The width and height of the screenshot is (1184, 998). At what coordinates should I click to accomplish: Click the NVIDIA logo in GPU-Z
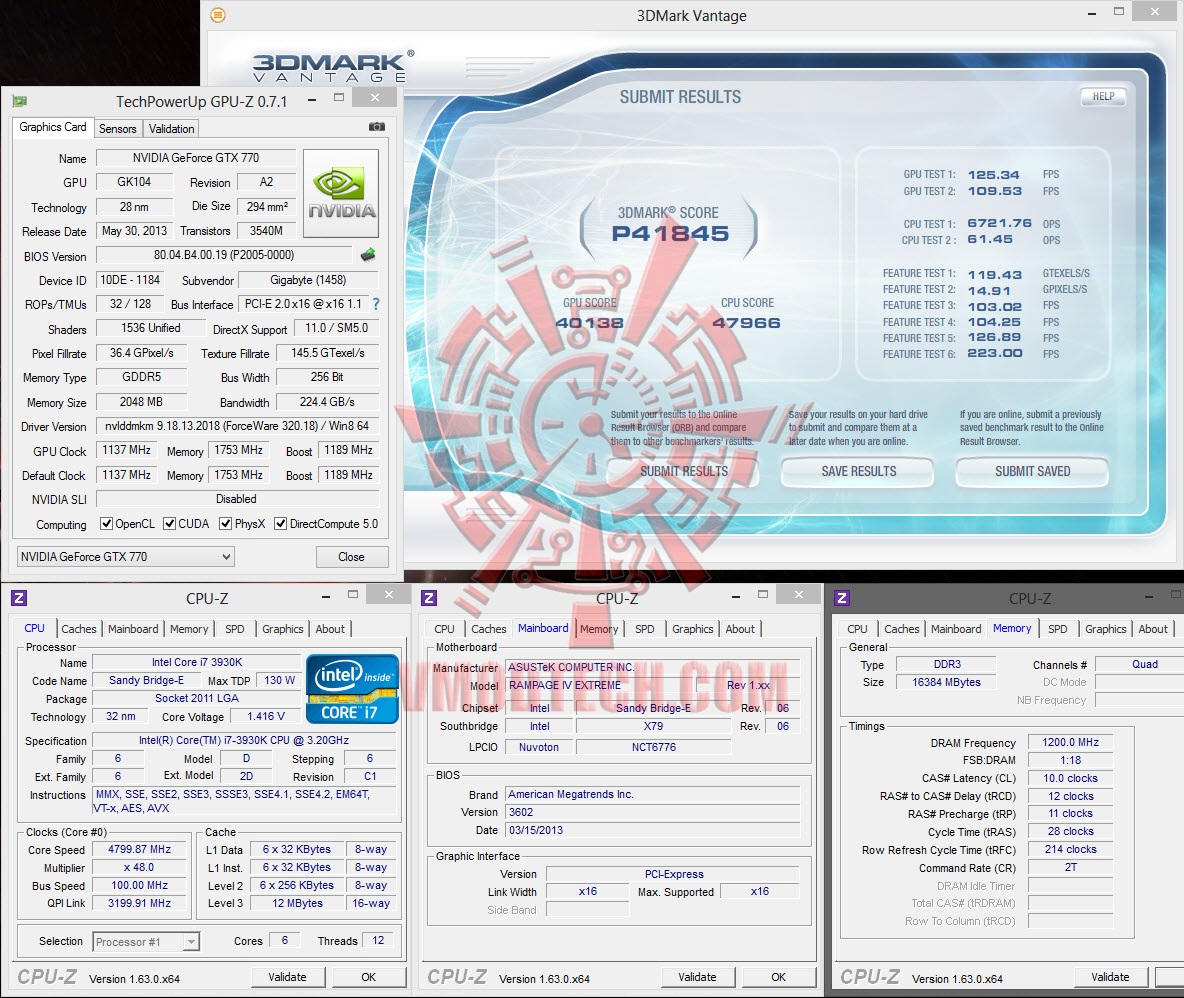pos(341,194)
